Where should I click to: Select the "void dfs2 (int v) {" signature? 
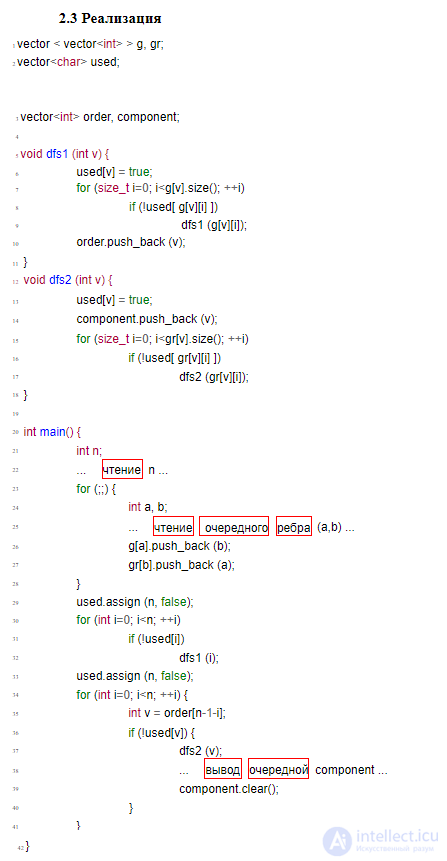pyautogui.click(x=68, y=280)
